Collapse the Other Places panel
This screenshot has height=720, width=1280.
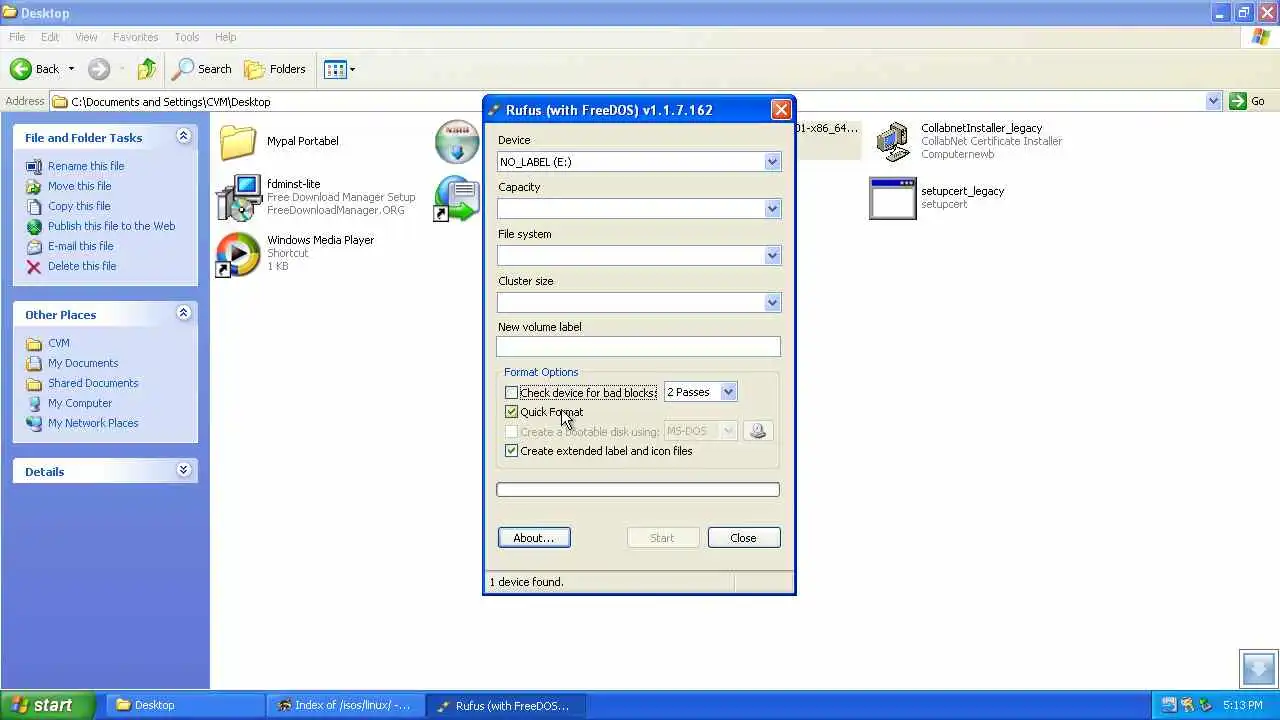pos(183,313)
